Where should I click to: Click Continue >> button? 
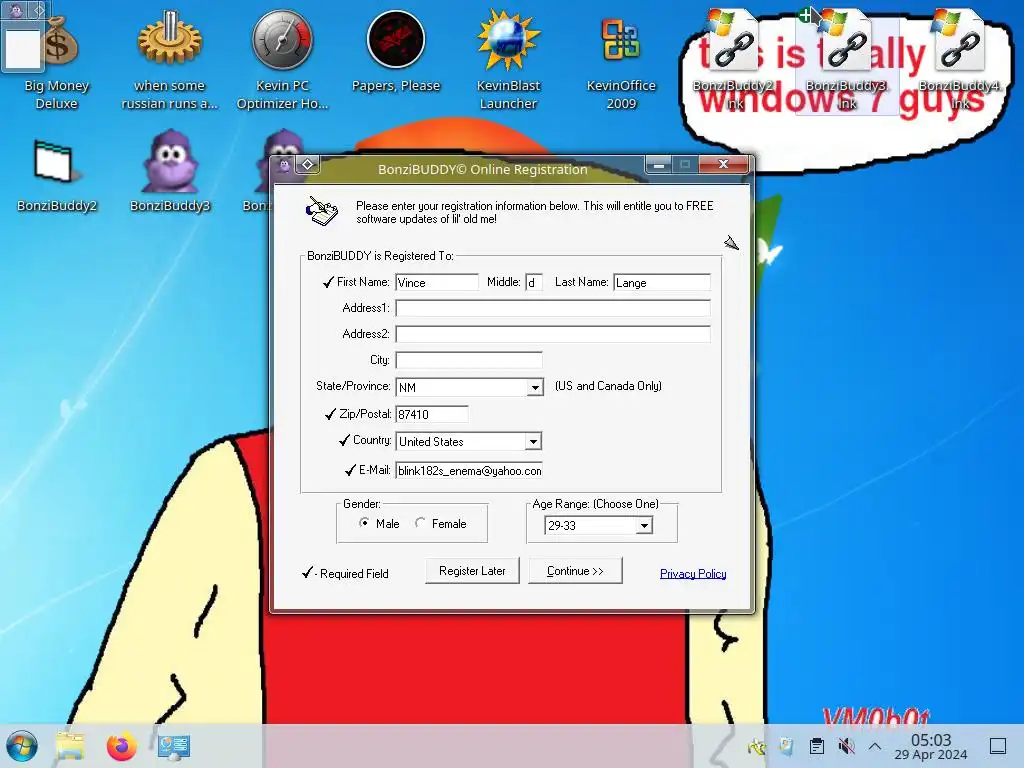[x=575, y=571]
